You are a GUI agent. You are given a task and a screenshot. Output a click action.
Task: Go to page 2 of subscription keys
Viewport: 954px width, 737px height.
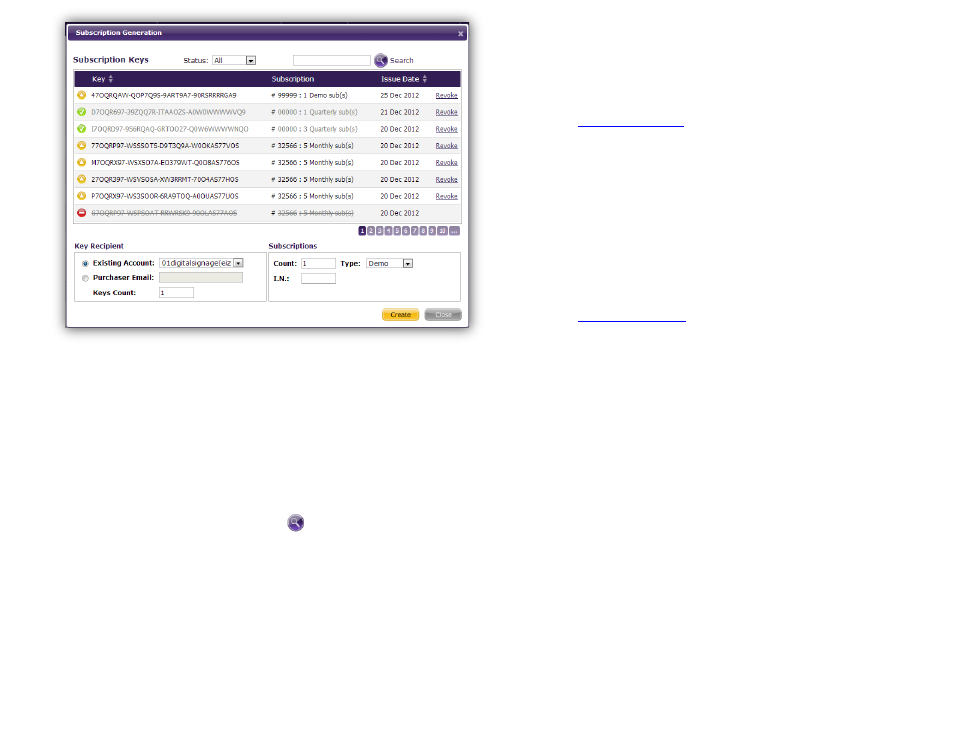[x=371, y=231]
